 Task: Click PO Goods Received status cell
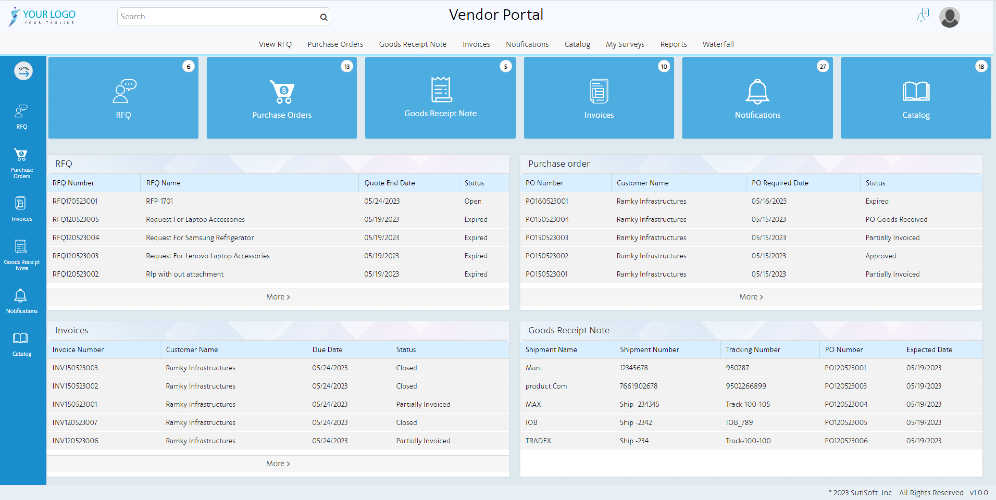(x=896, y=219)
